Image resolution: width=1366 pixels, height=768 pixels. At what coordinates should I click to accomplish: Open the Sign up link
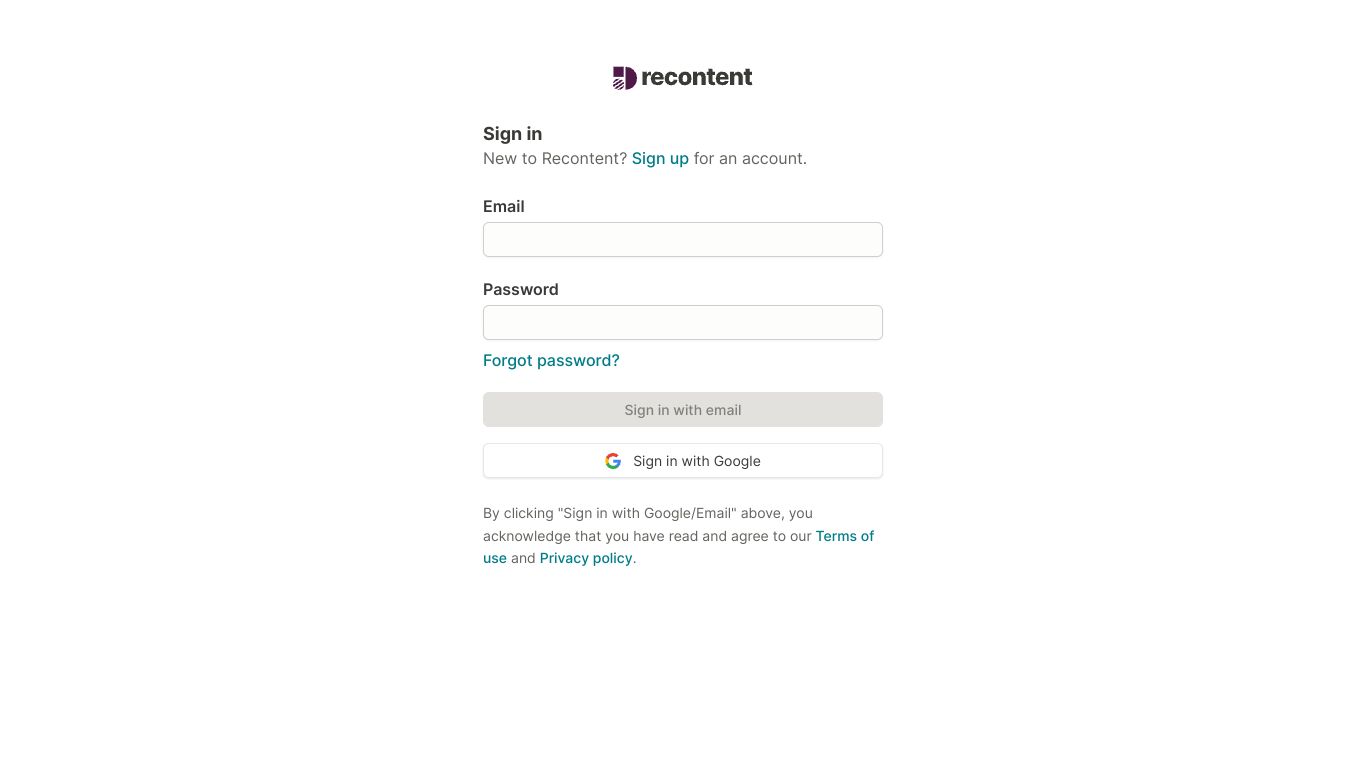(x=660, y=159)
